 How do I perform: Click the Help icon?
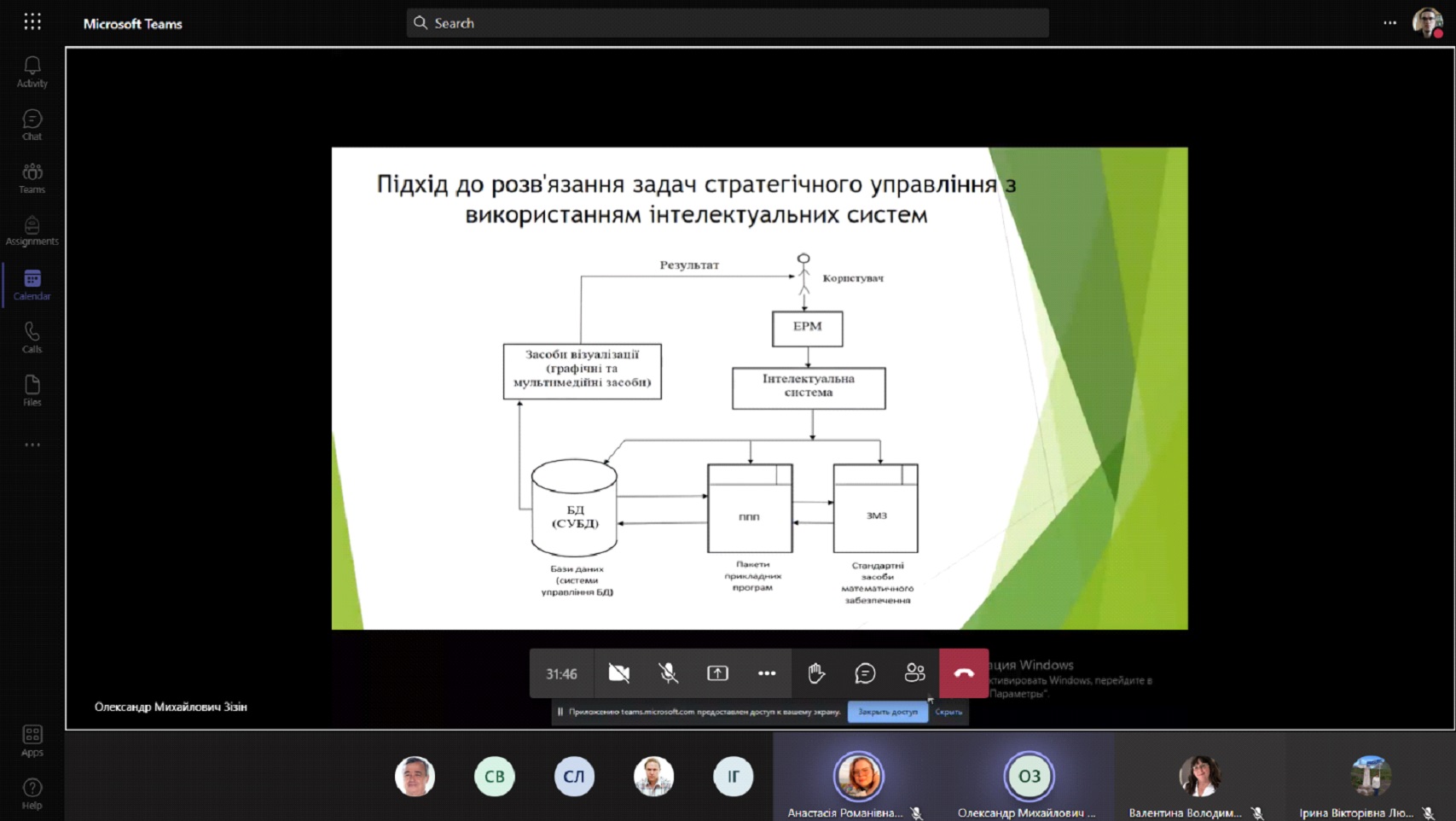(x=32, y=793)
